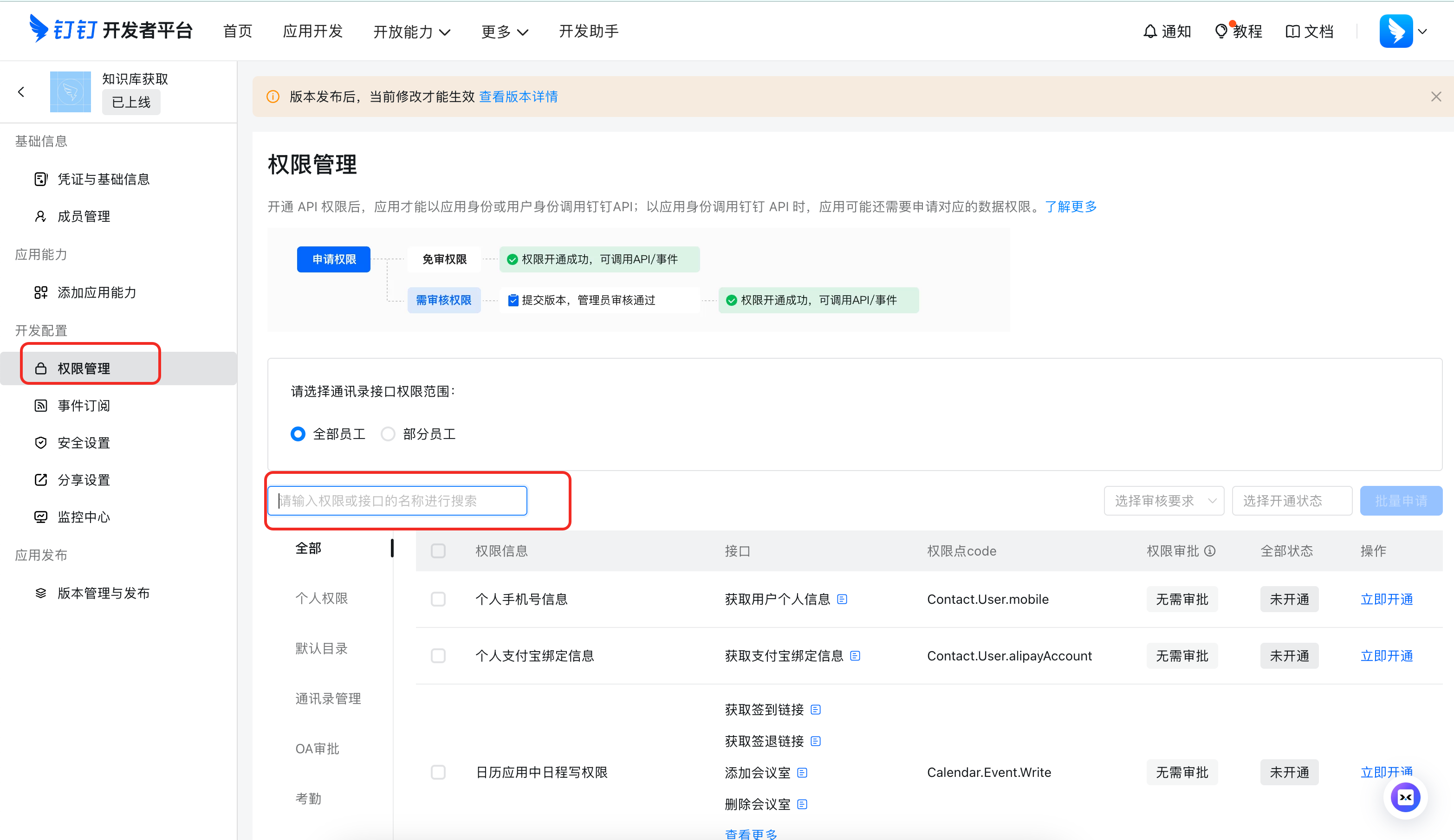This screenshot has width=1454, height=840.
Task: Open the 文档 documentation icon
Action: 1309,31
